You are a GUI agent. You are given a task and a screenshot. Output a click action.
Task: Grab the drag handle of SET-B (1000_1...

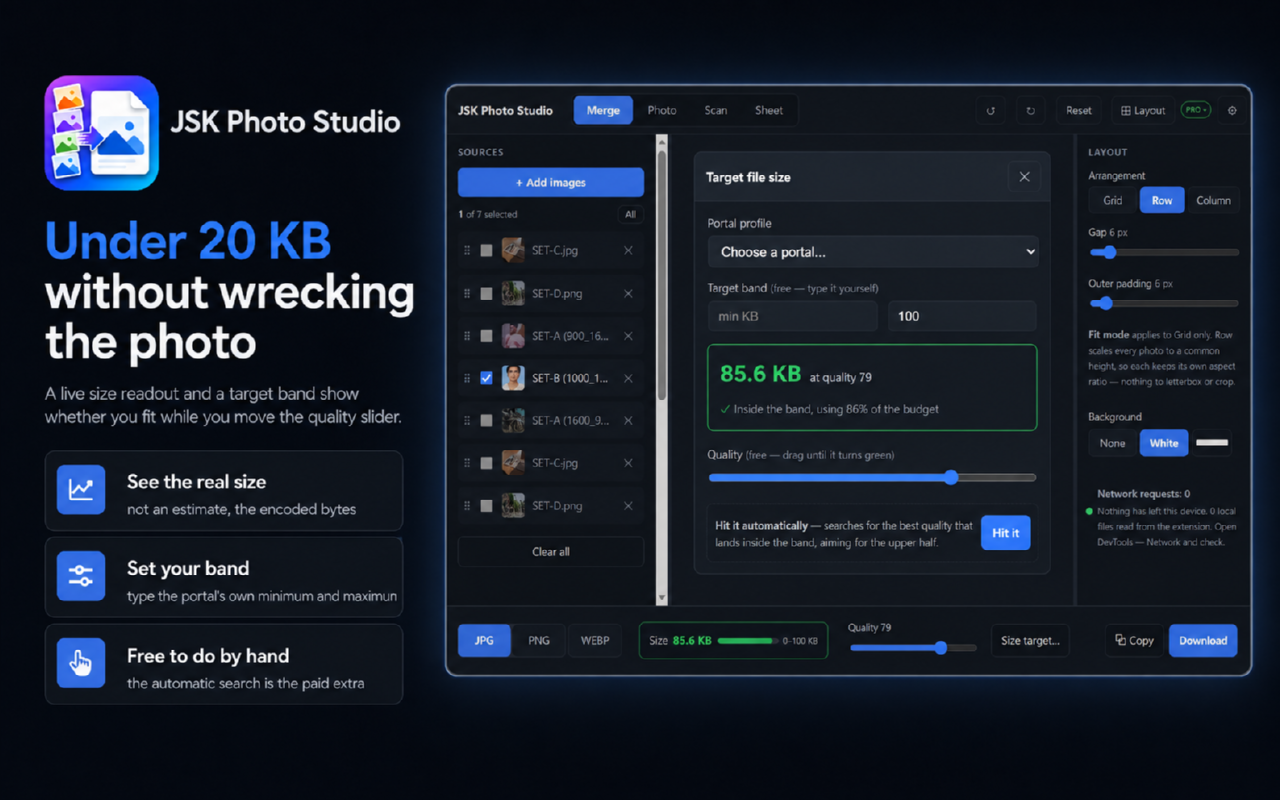[x=467, y=378]
